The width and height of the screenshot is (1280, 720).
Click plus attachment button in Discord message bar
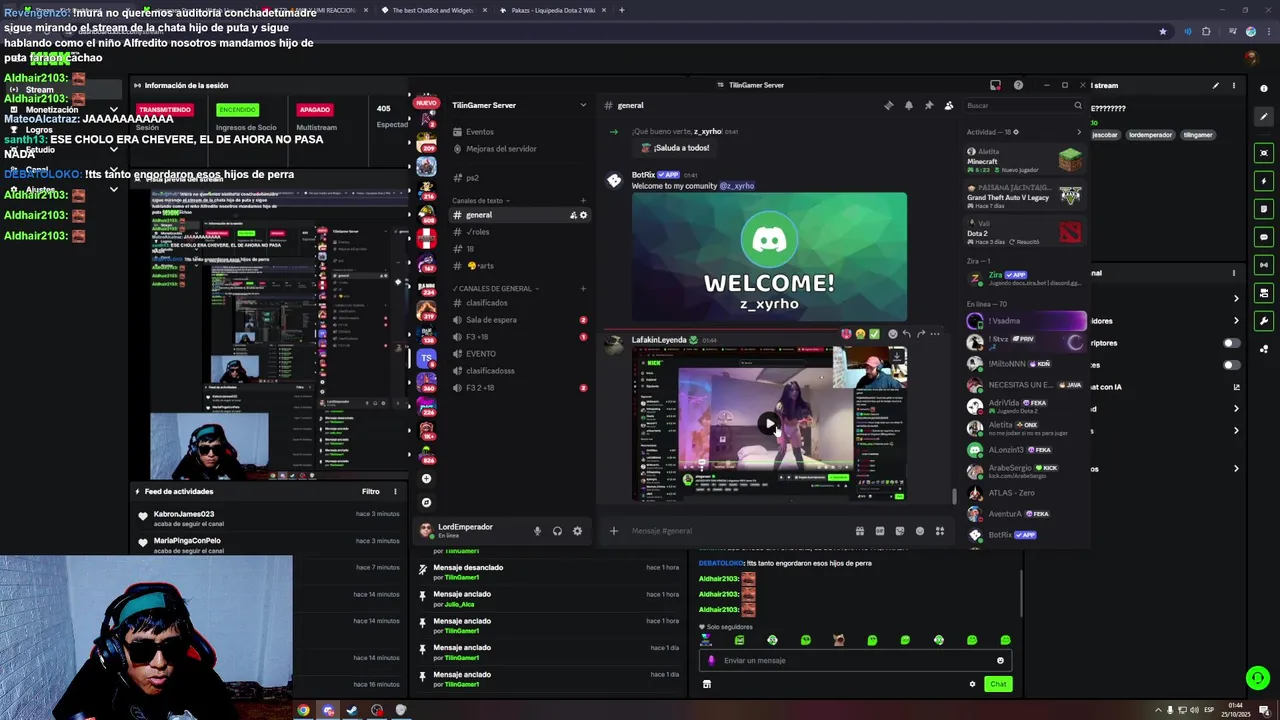(614, 531)
